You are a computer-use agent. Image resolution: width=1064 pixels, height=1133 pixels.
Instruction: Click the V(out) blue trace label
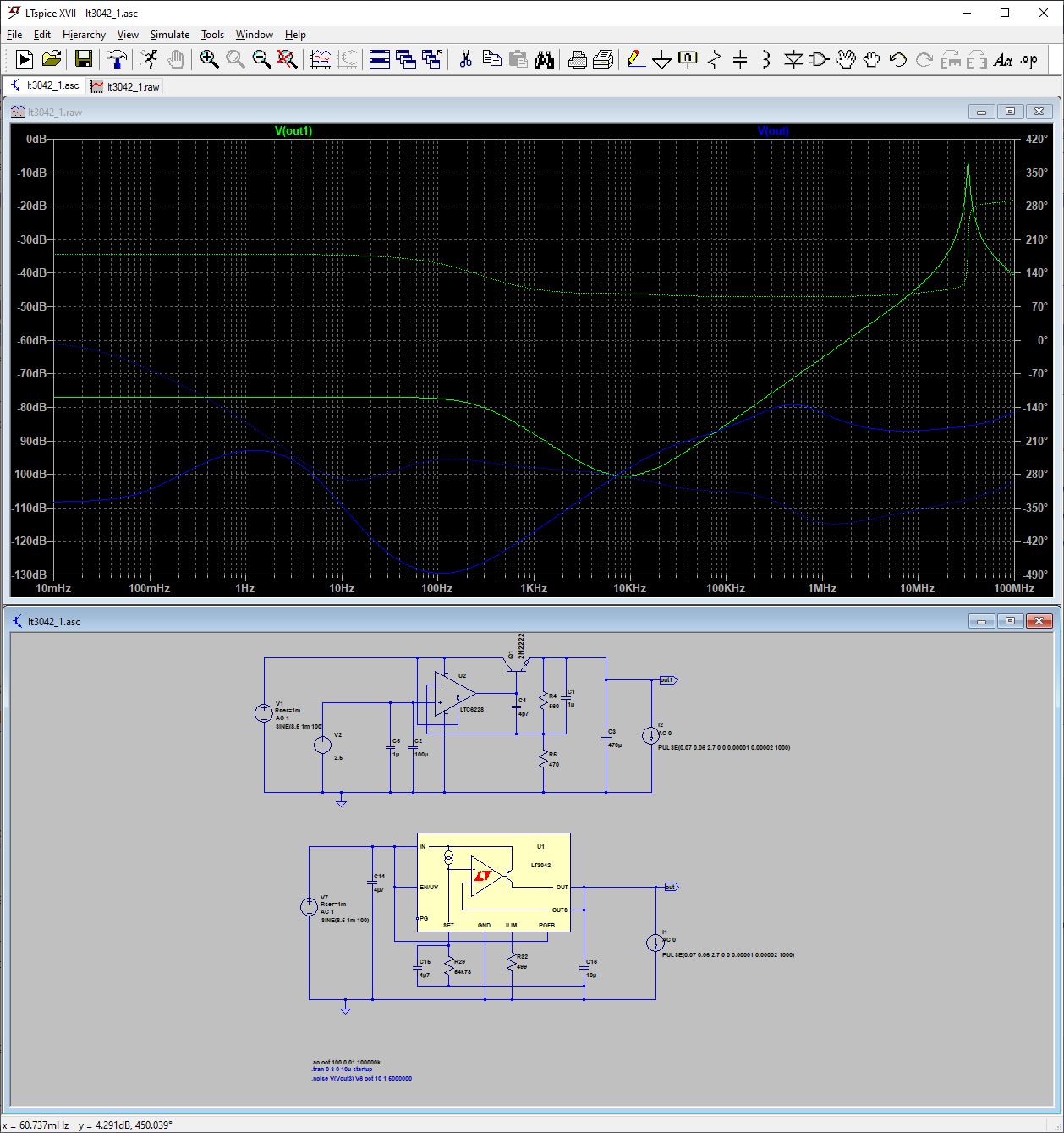tap(773, 130)
